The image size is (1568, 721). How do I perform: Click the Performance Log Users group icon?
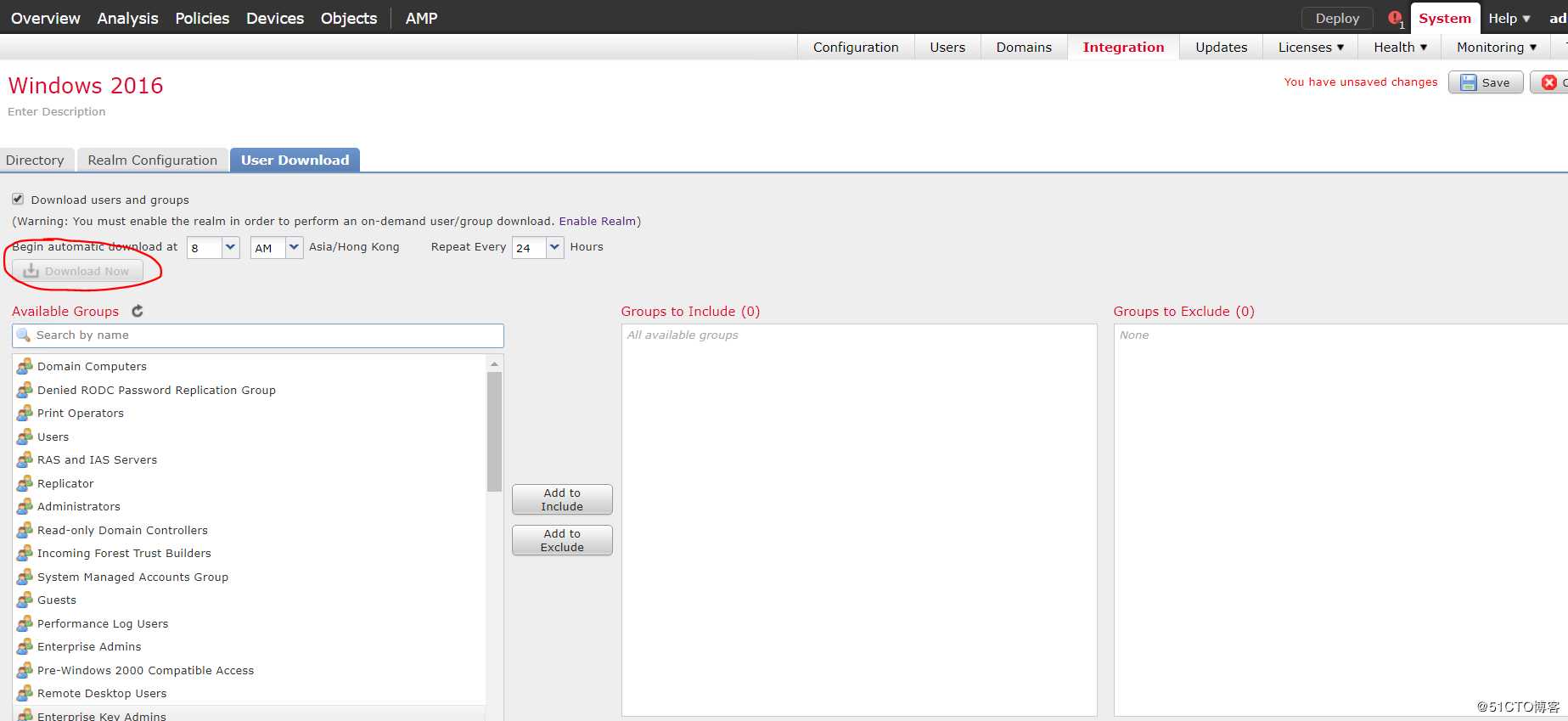pos(25,623)
